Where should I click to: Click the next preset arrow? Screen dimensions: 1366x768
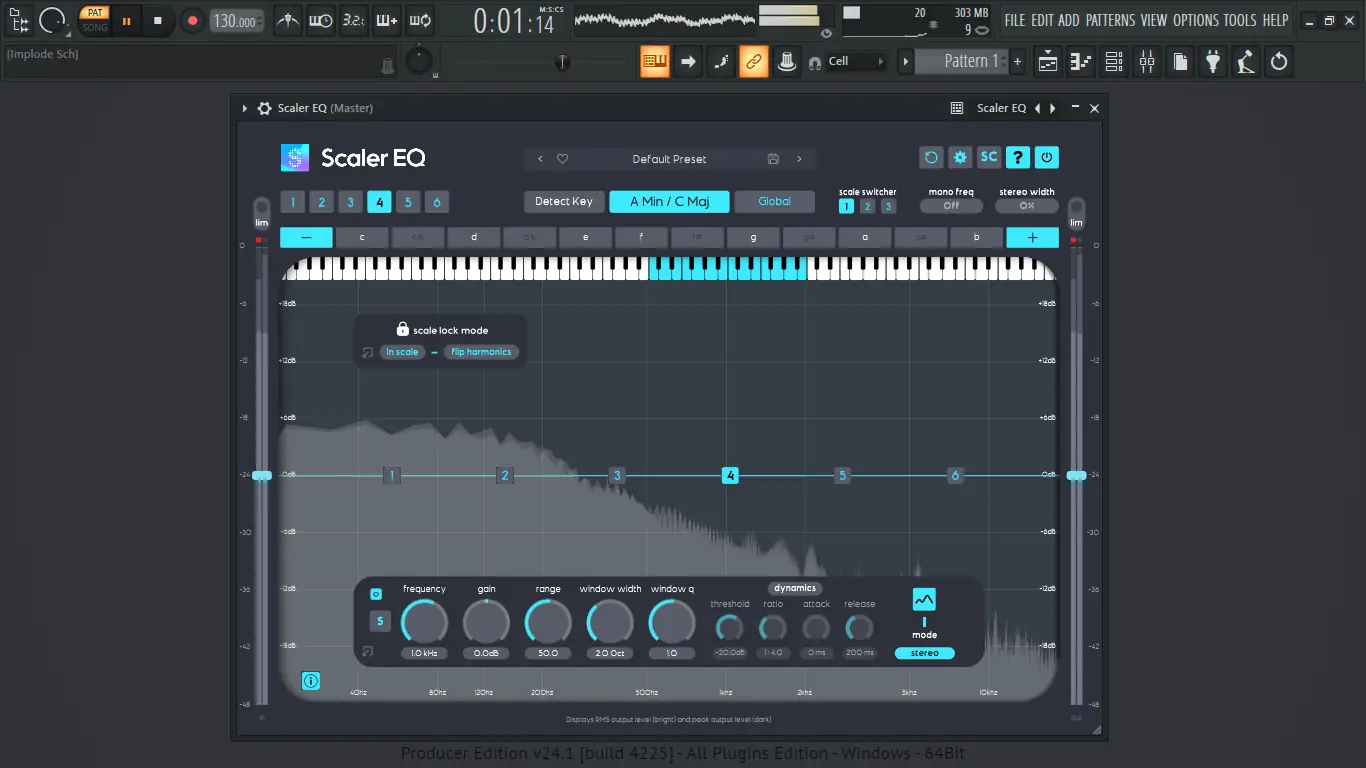coord(799,159)
